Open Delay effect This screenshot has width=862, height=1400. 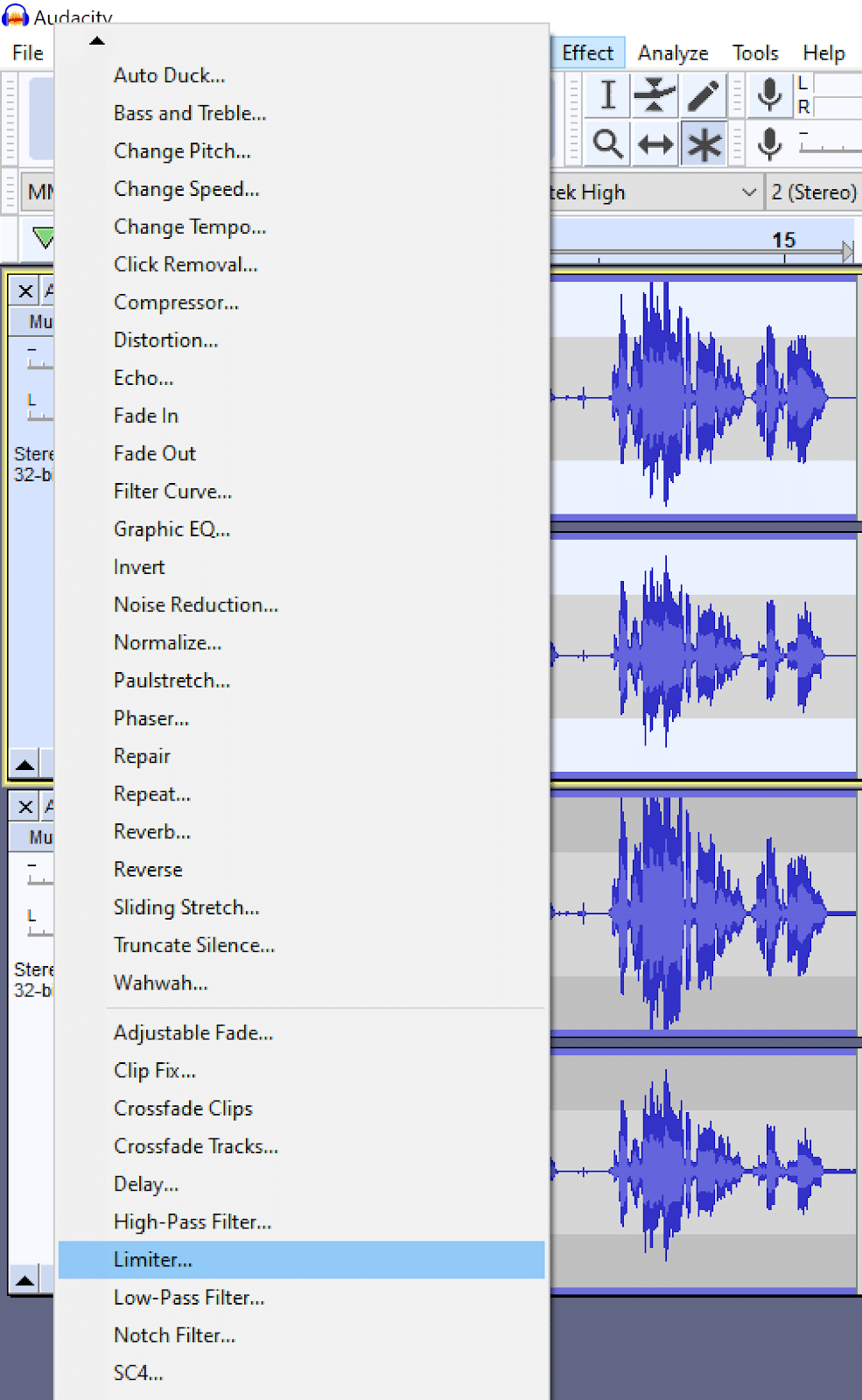pyautogui.click(x=302, y=1184)
